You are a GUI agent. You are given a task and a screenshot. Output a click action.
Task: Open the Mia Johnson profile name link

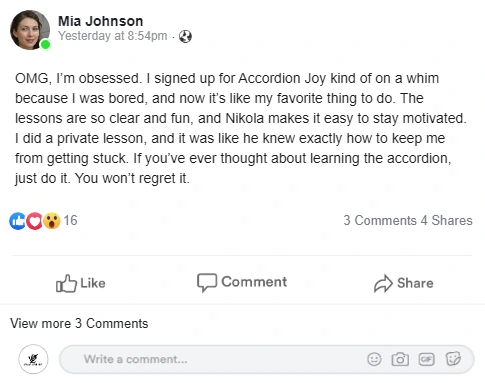[101, 21]
